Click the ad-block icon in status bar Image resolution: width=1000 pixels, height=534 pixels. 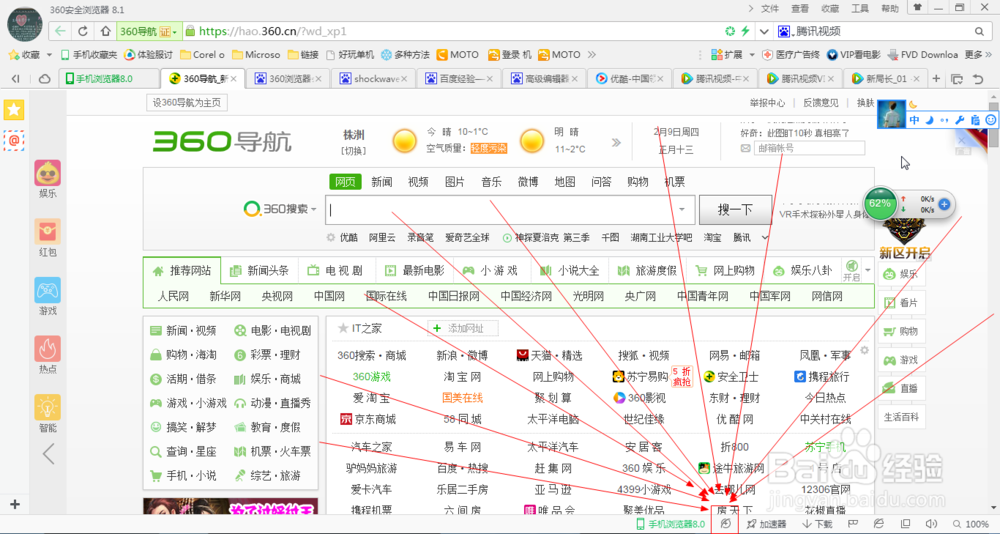click(724, 524)
